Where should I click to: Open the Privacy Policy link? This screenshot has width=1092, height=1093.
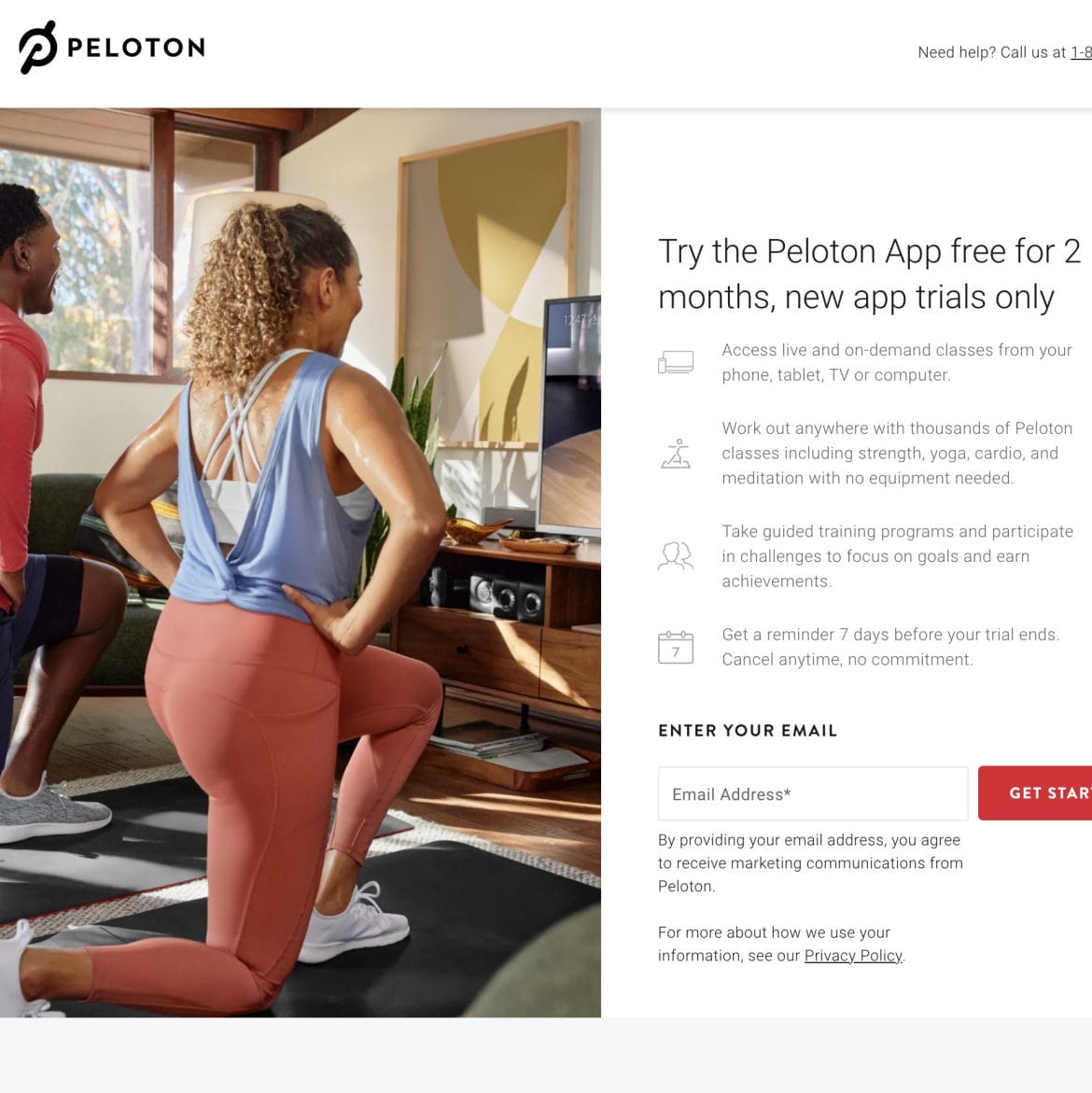tap(853, 956)
